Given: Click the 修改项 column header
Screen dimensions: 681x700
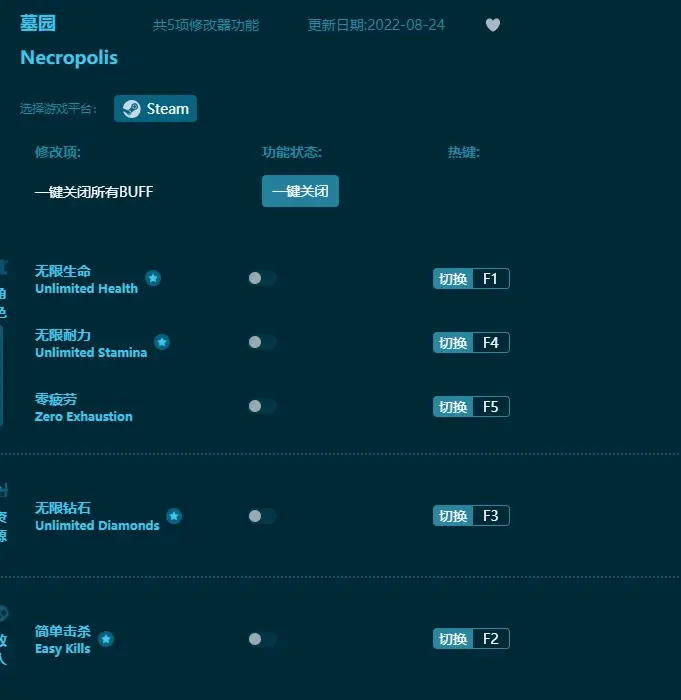Looking at the screenshot, I should (58, 152).
